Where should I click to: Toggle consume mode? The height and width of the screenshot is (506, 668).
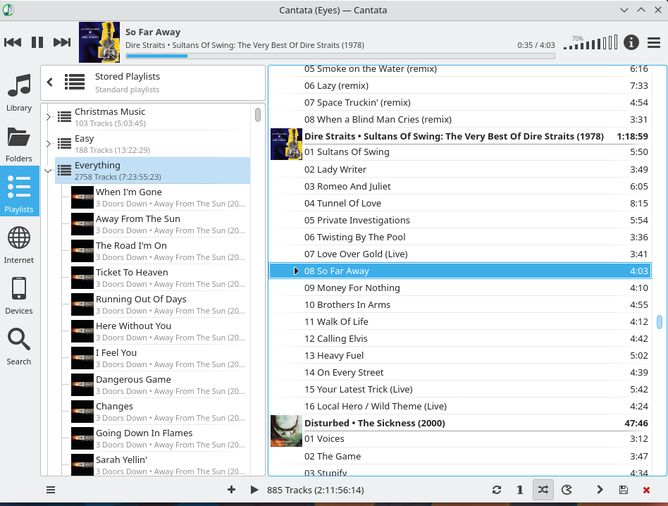point(567,490)
